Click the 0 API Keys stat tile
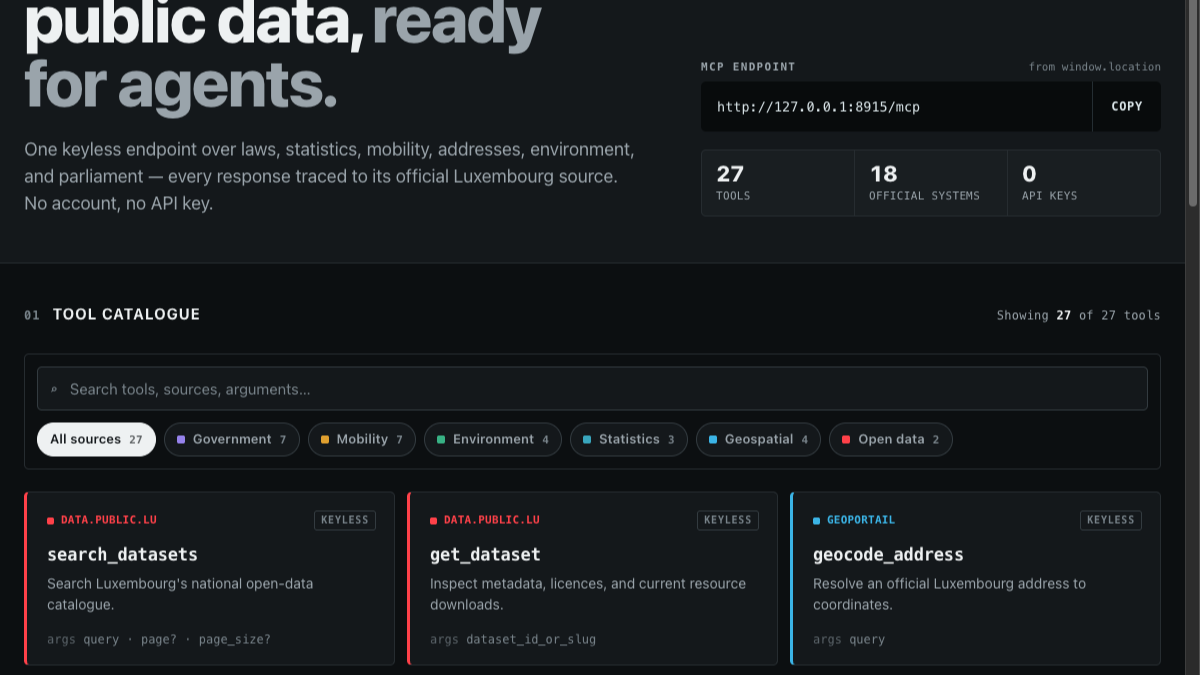This screenshot has height=675, width=1200. (1084, 183)
